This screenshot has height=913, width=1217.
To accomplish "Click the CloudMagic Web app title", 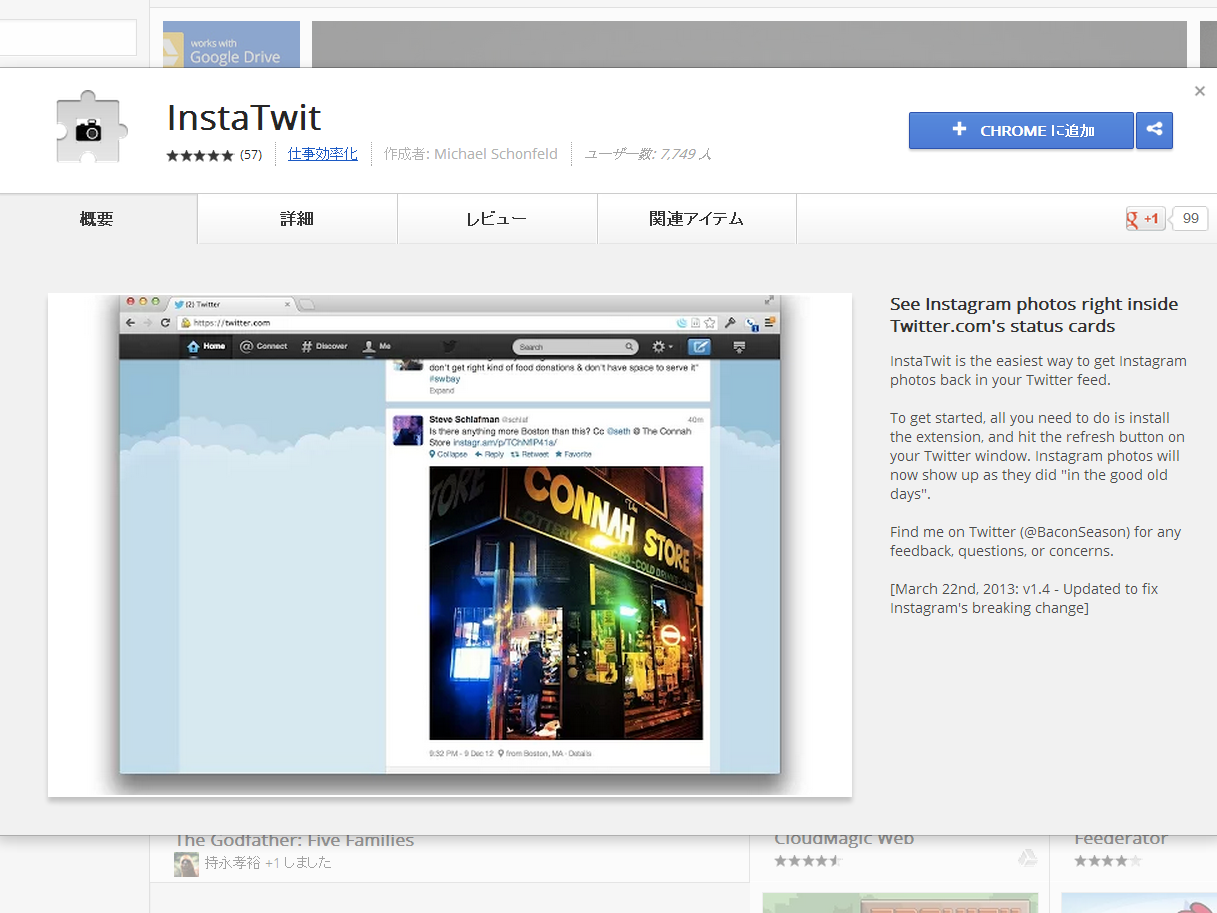I will click(x=844, y=839).
